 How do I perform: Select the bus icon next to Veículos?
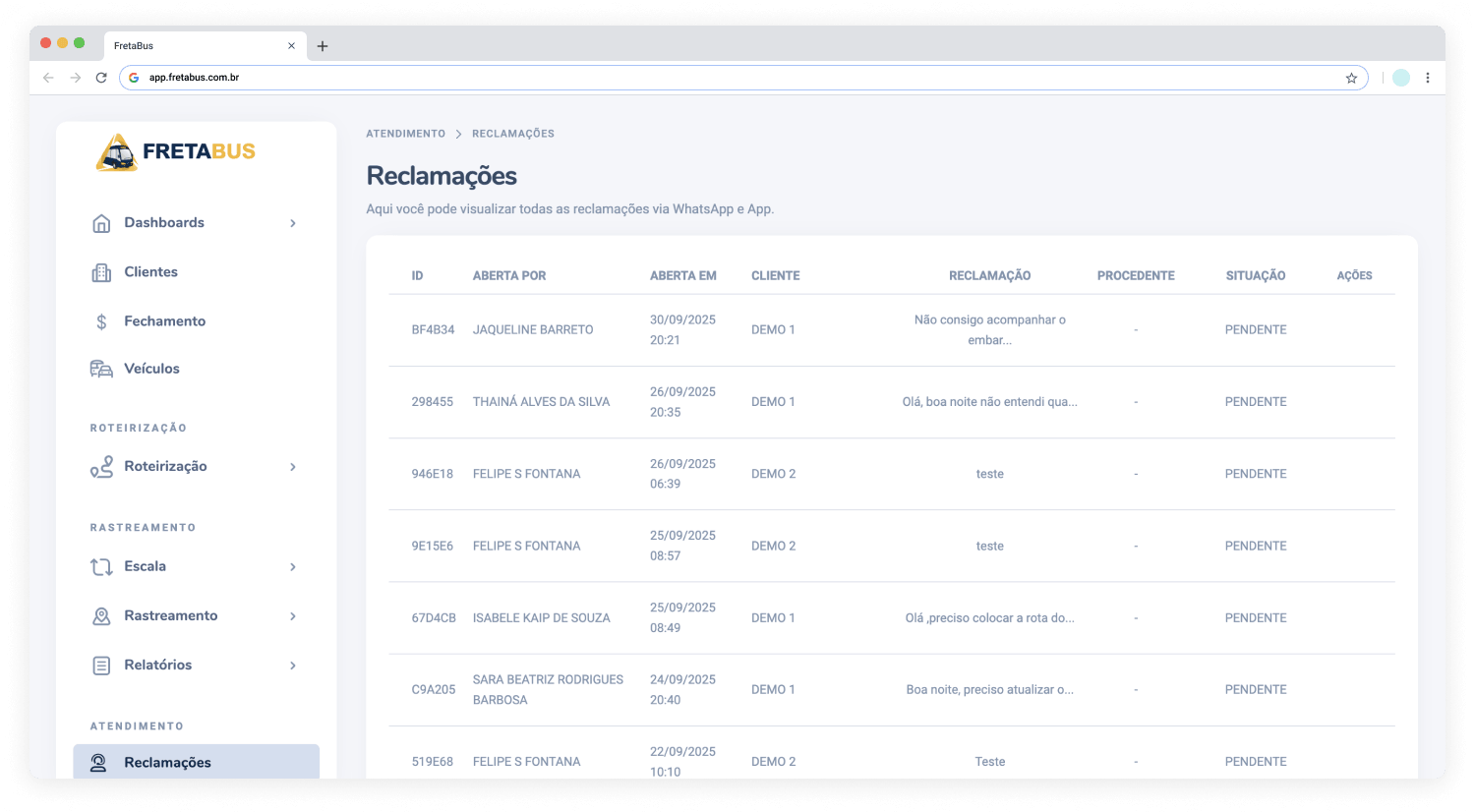tap(101, 369)
